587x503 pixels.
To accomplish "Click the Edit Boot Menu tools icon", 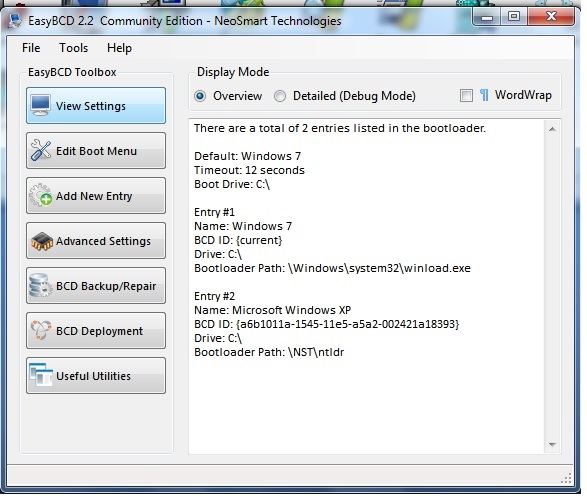I will pyautogui.click(x=41, y=150).
